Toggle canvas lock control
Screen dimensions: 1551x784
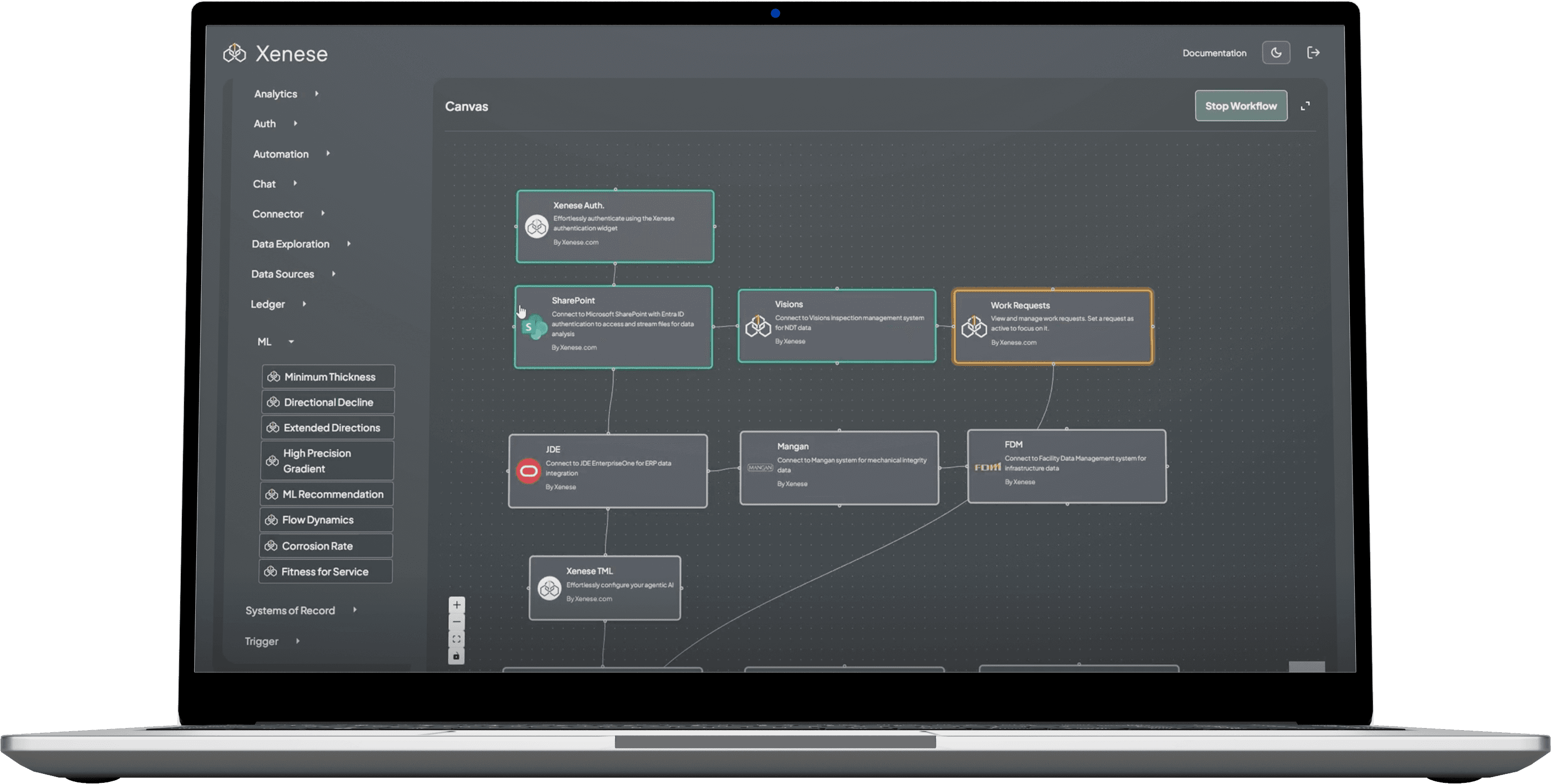point(456,656)
